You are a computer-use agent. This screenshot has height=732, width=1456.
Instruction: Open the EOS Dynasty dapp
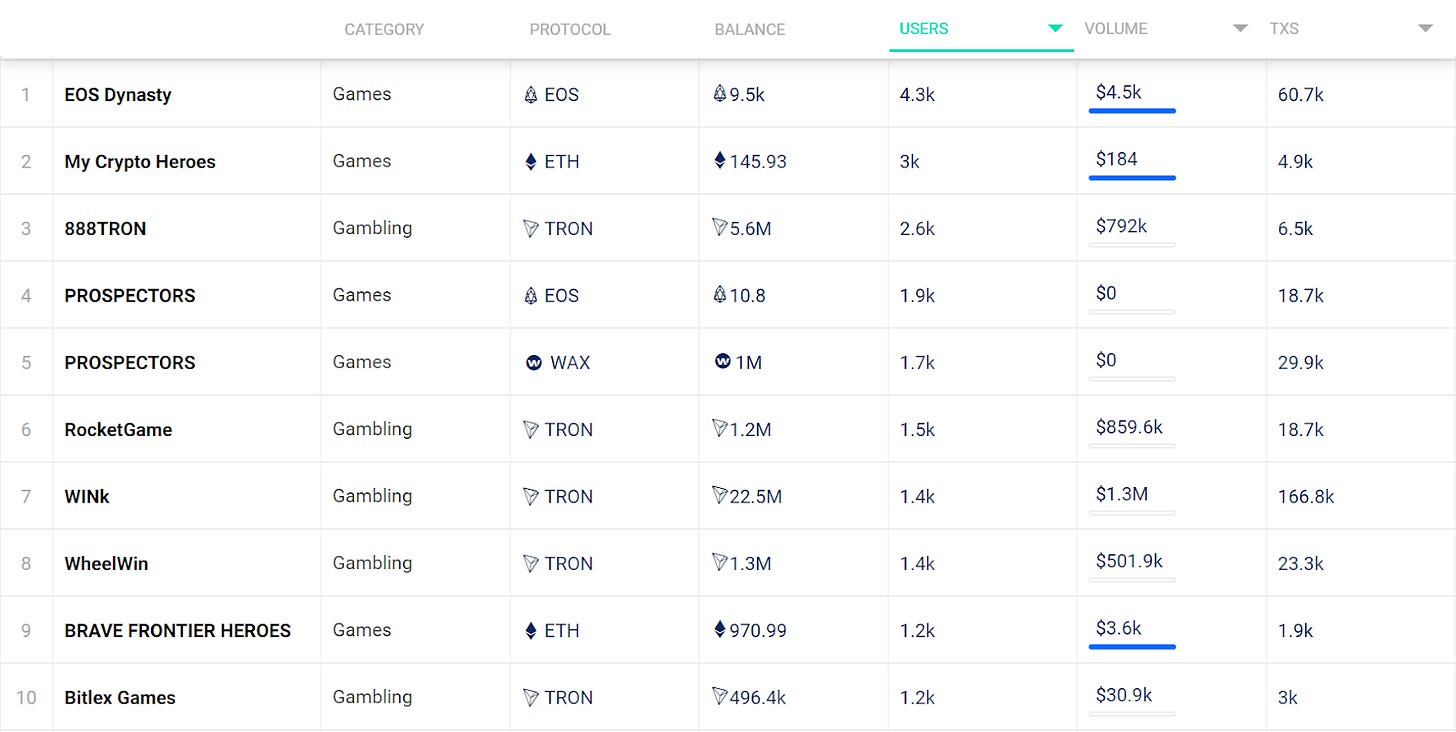tap(118, 95)
